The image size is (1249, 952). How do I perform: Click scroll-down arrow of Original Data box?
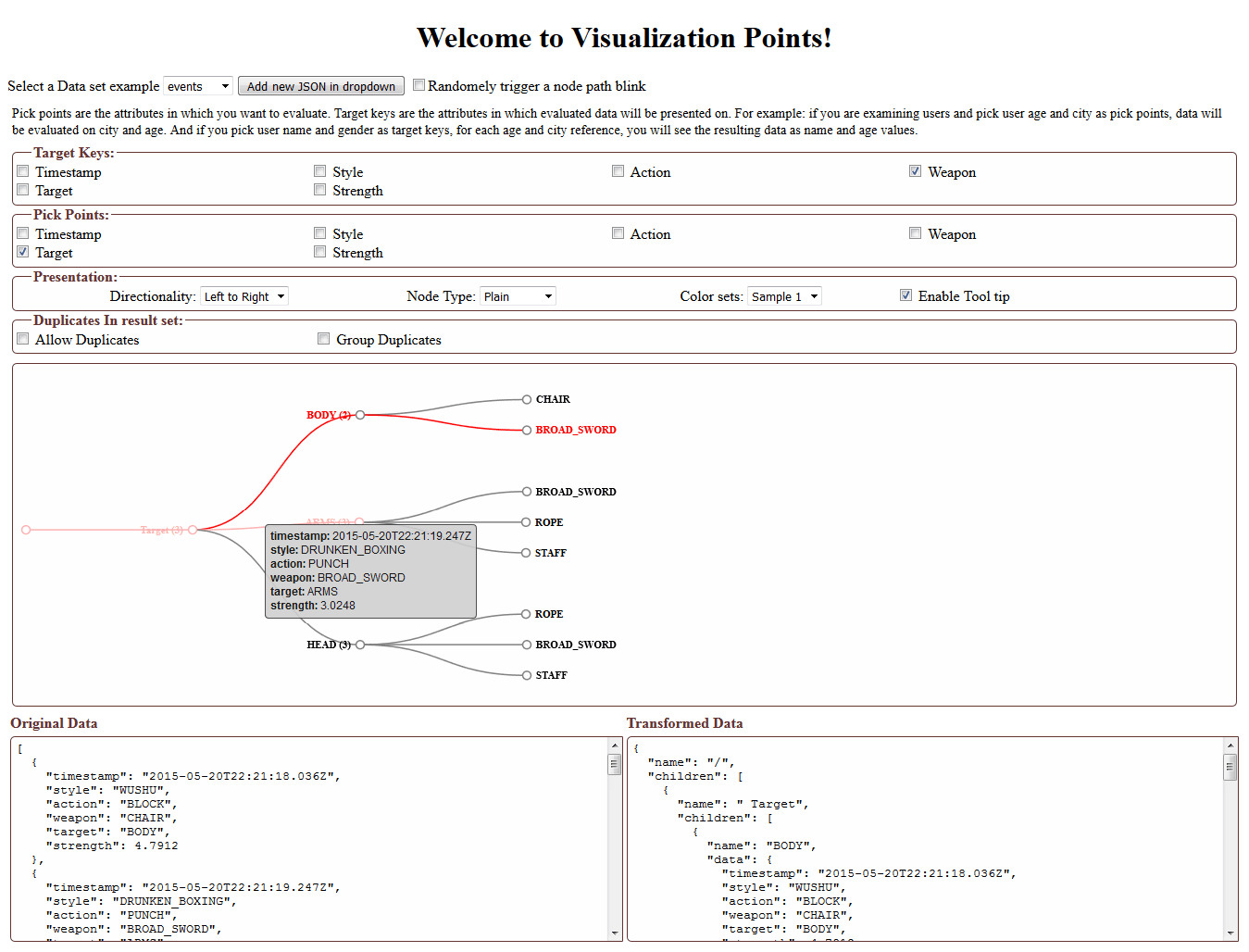(x=615, y=933)
